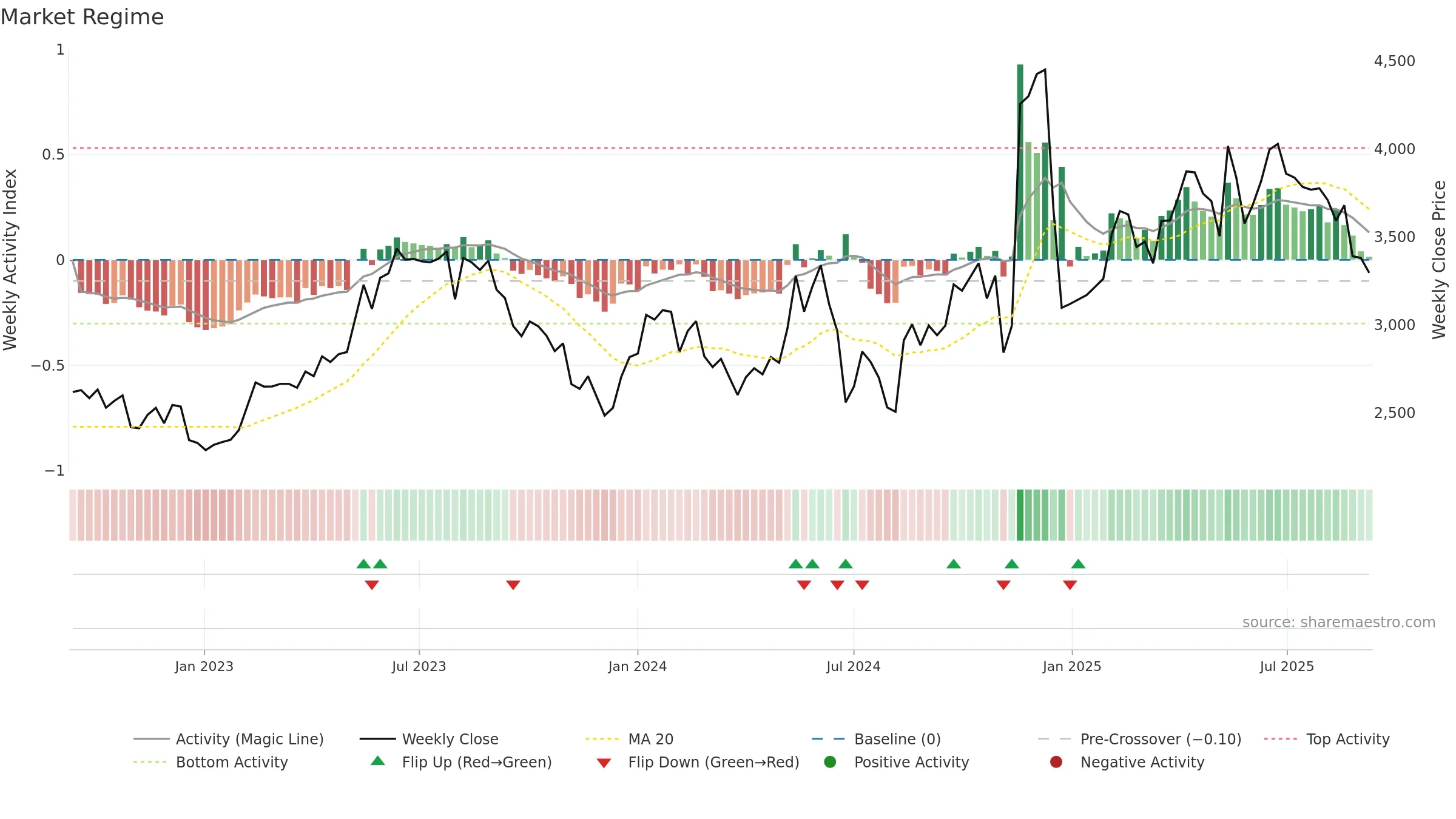This screenshot has height=819, width=1456.
Task: Click the 2,500 price axis tick
Action: pos(1395,413)
